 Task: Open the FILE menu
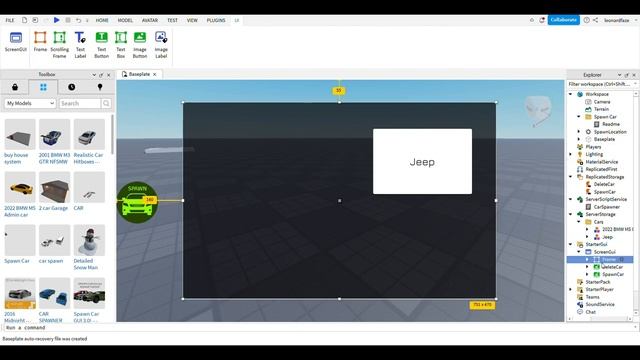point(10,20)
